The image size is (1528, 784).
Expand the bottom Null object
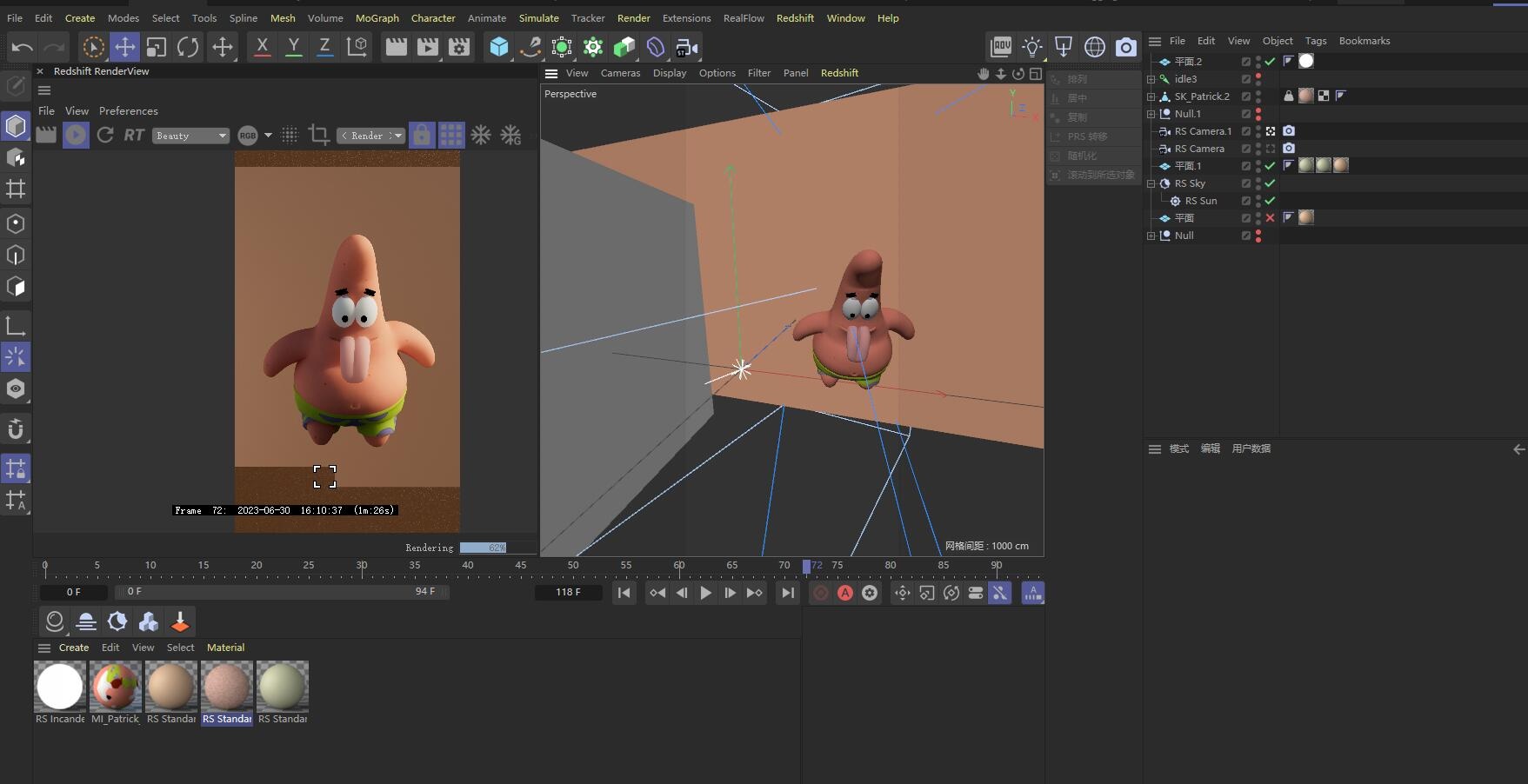tap(1151, 236)
